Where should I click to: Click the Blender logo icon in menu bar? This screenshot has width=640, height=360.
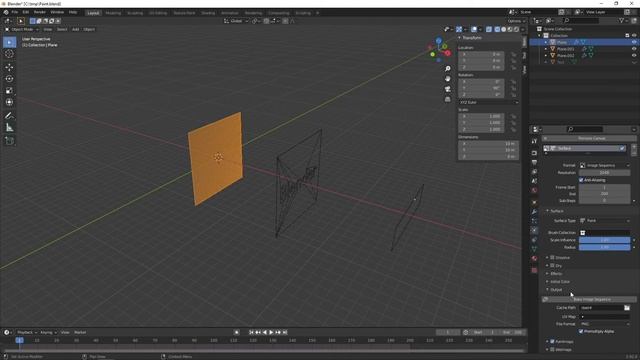(6, 12)
